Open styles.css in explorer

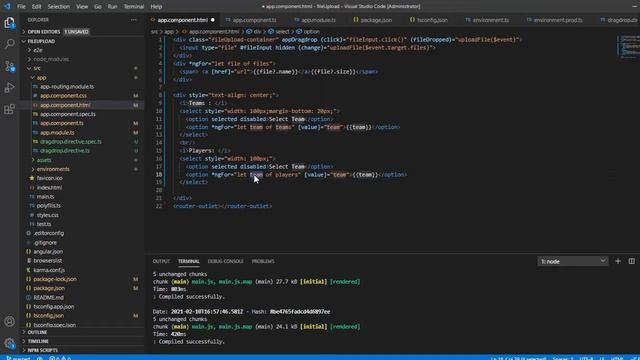click(x=47, y=215)
